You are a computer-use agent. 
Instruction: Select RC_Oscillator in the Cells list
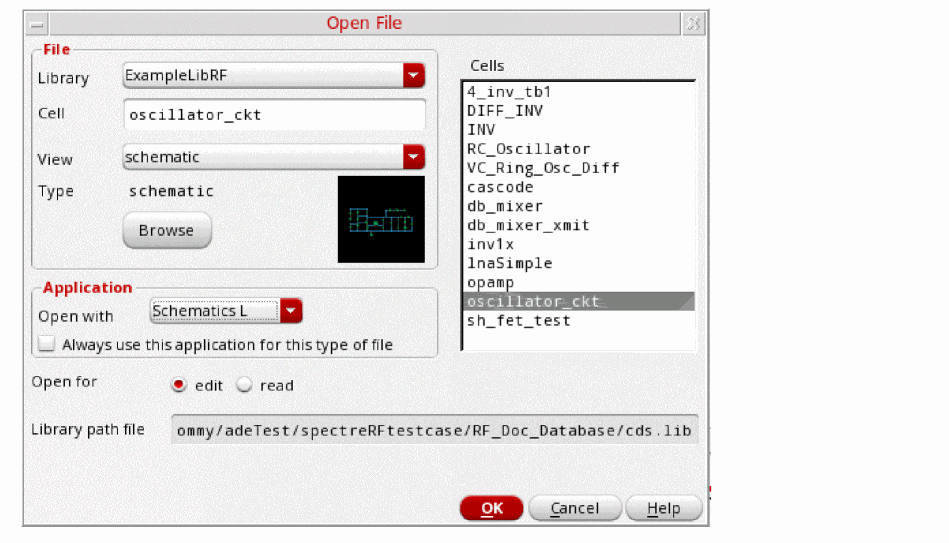point(528,149)
